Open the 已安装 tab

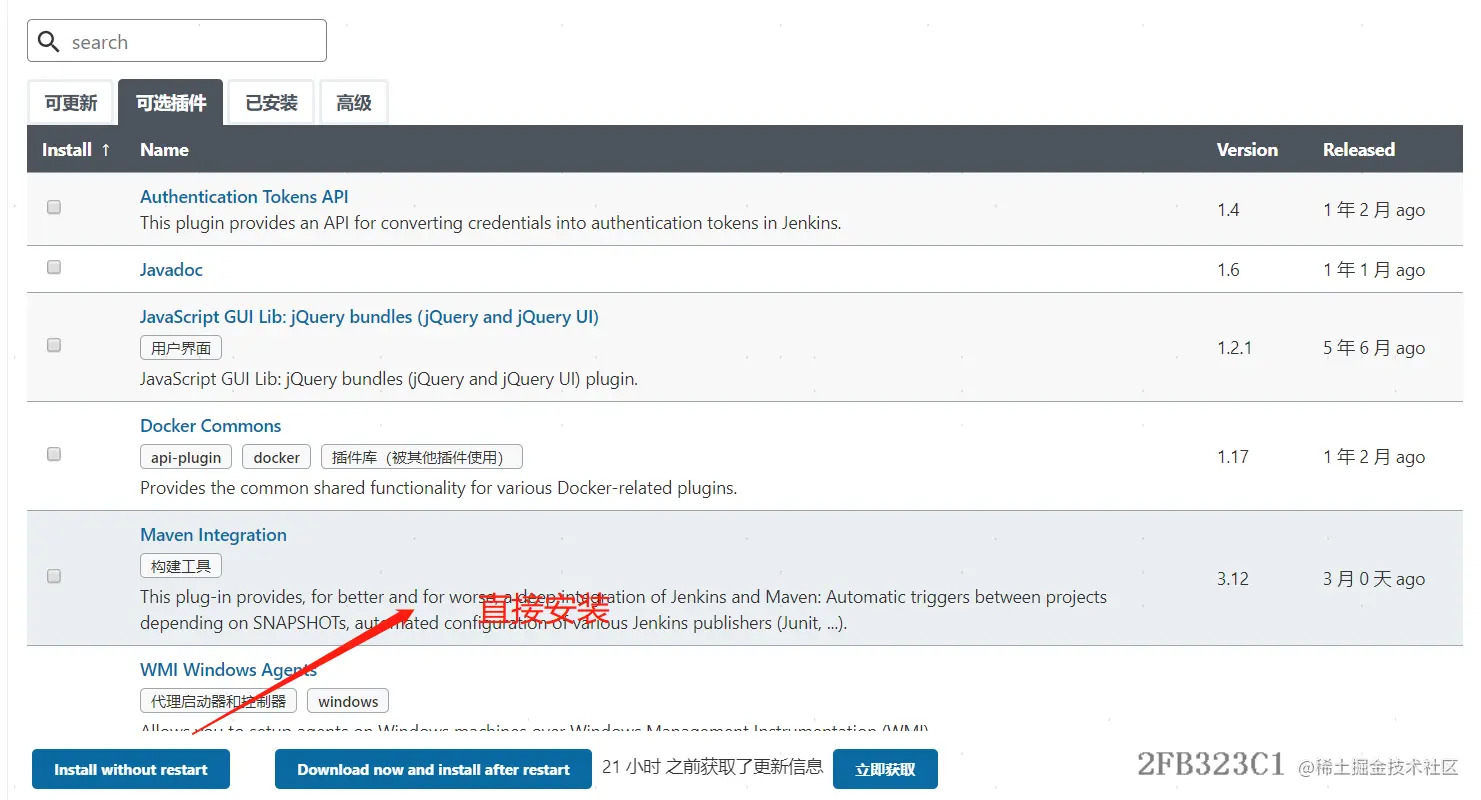[x=271, y=103]
